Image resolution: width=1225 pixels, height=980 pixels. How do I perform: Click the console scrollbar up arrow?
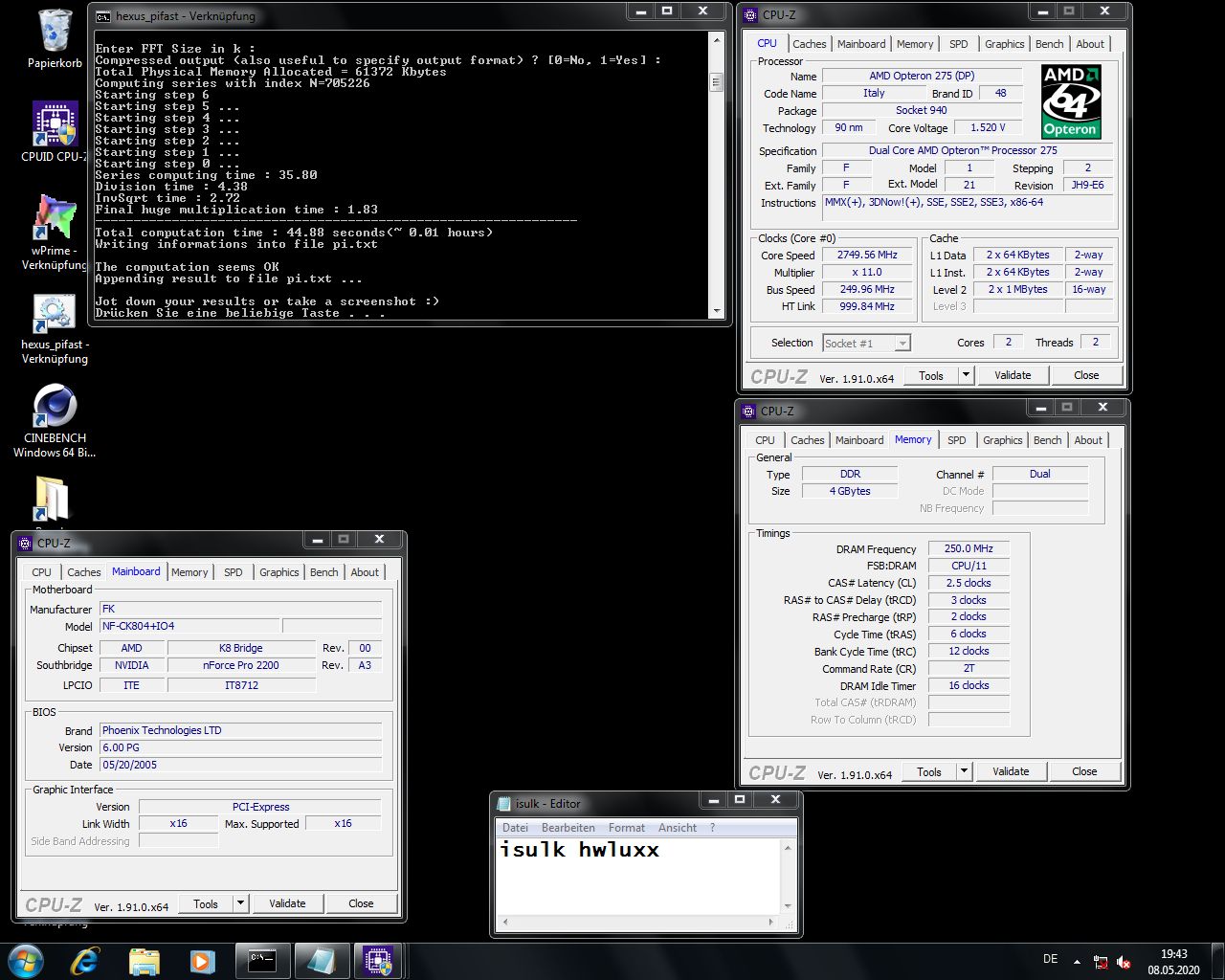pos(715,39)
